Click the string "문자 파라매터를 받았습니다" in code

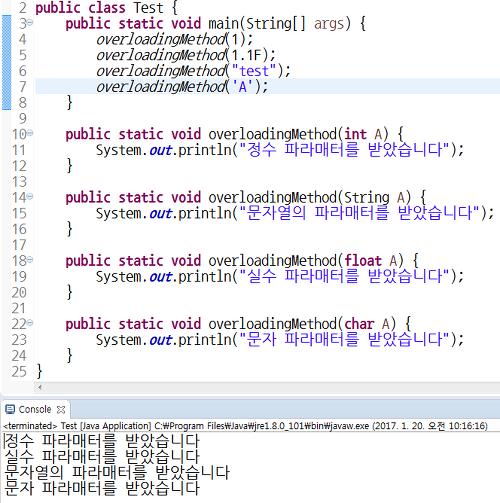pyautogui.click(x=345, y=339)
